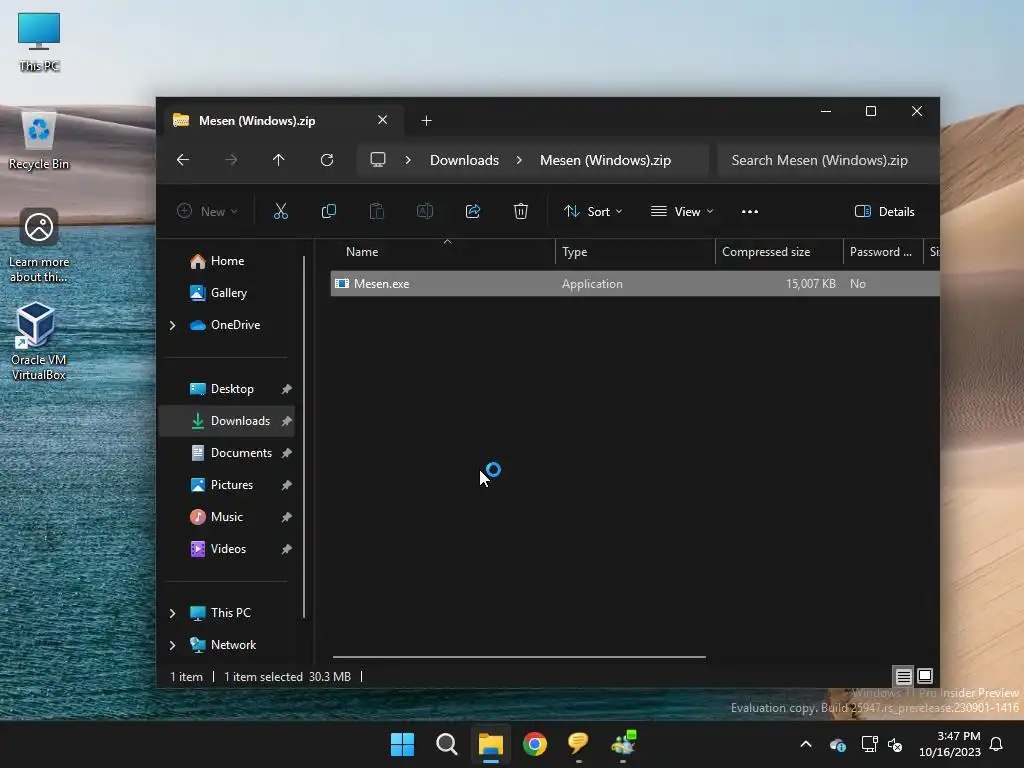Switch to details list view icon
This screenshot has width=1024, height=768.
[903, 676]
